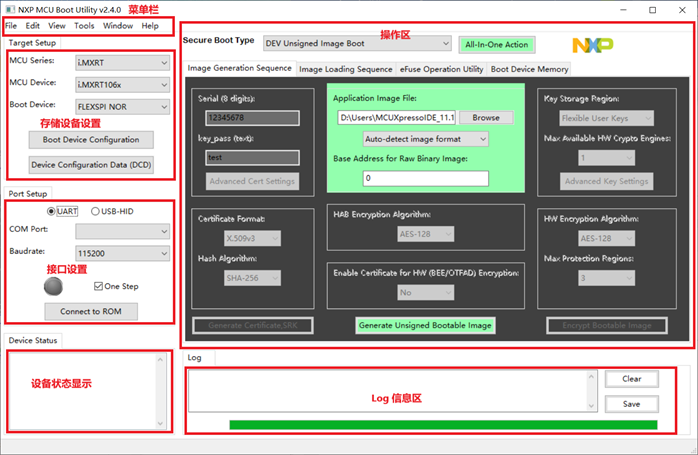This screenshot has width=698, height=455.
Task: Click the Target Setup tab label
Action: [32, 43]
